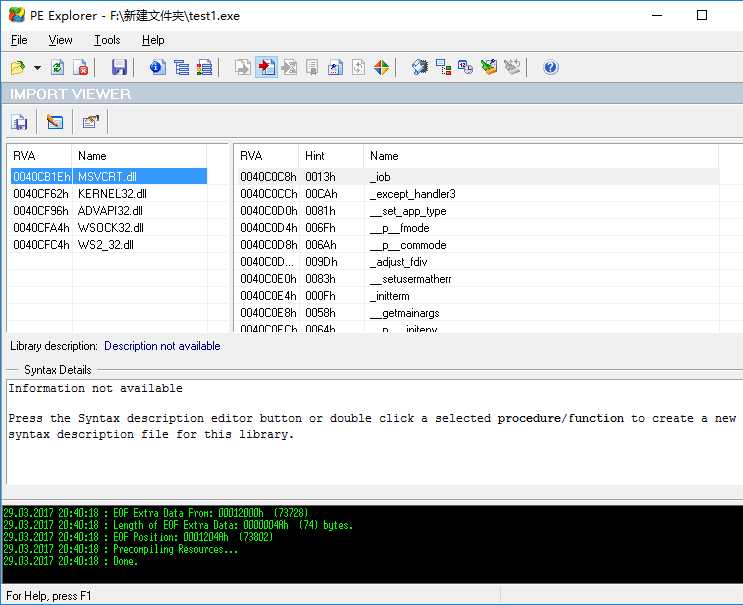Image resolution: width=743 pixels, height=605 pixels.
Task: Select the KERNEL32.dll library row
Action: click(x=109, y=194)
